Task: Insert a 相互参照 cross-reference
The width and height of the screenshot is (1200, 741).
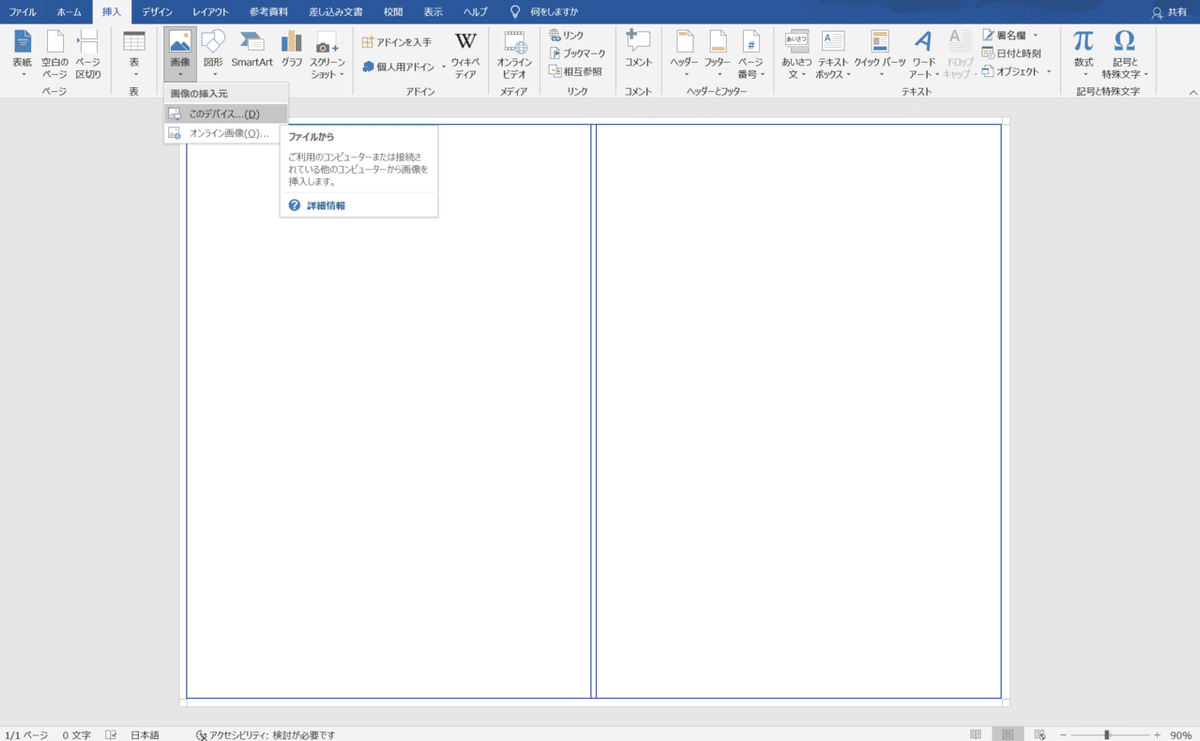Action: [x=576, y=71]
